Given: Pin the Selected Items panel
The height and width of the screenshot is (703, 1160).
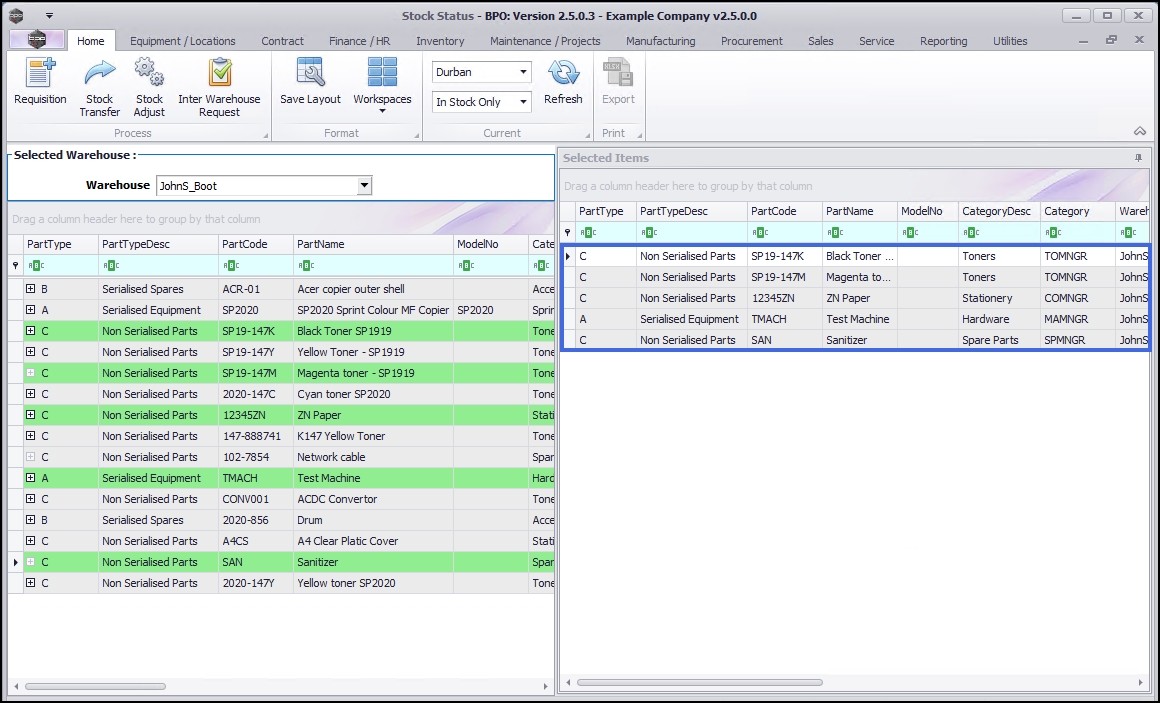Looking at the screenshot, I should [x=1138, y=158].
